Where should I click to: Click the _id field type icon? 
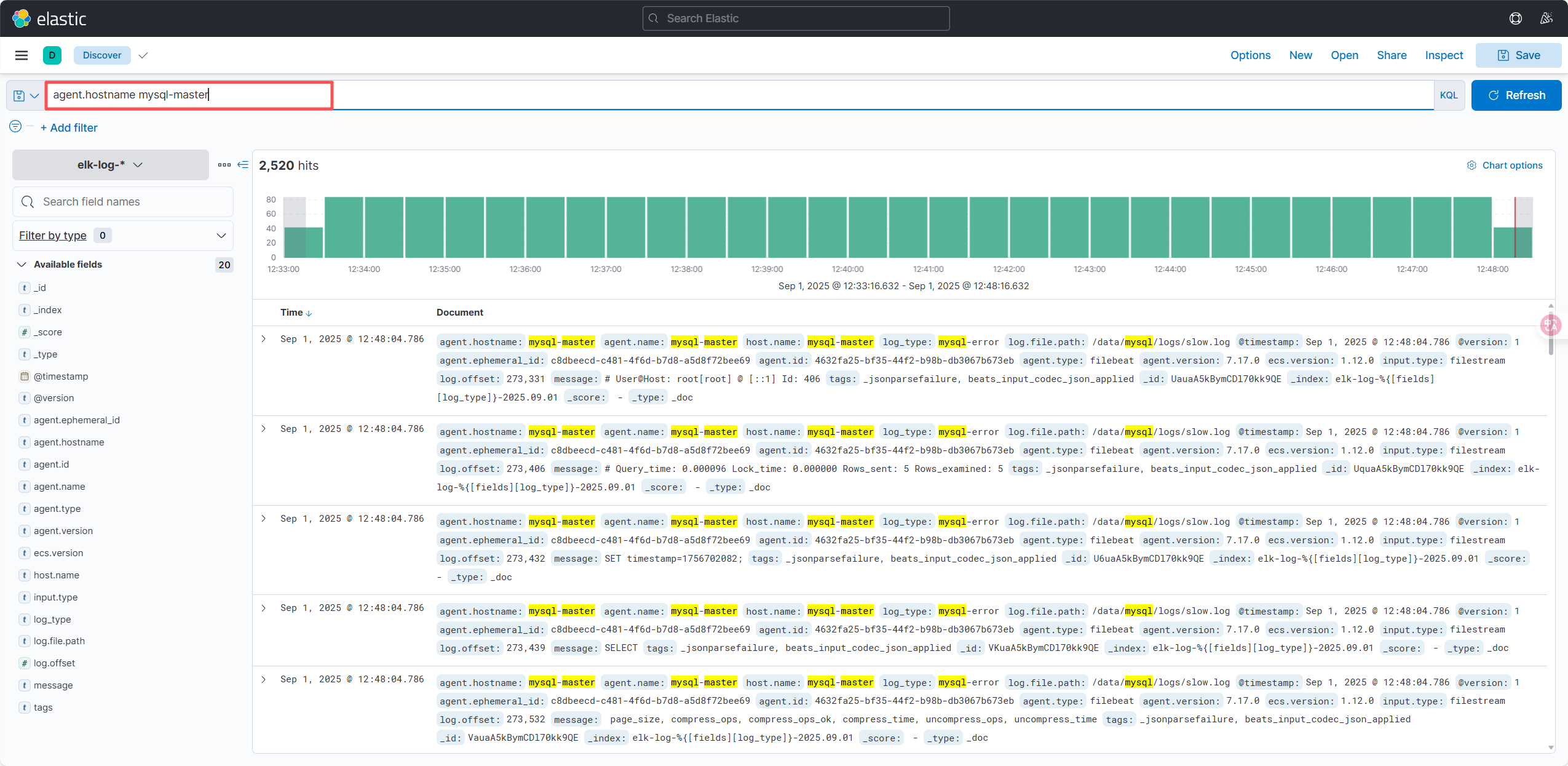25,288
